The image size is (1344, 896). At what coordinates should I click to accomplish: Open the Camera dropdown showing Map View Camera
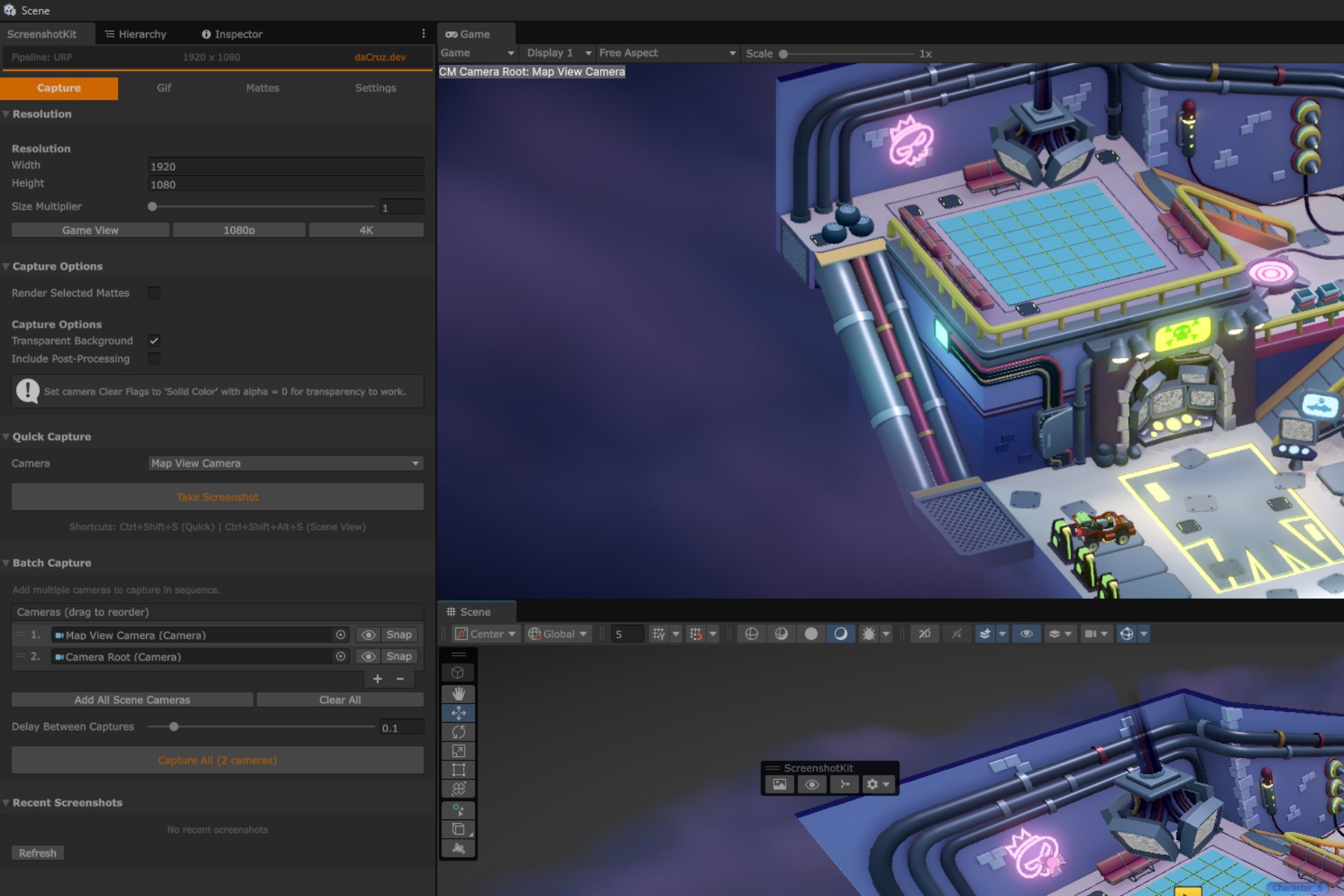pos(285,462)
